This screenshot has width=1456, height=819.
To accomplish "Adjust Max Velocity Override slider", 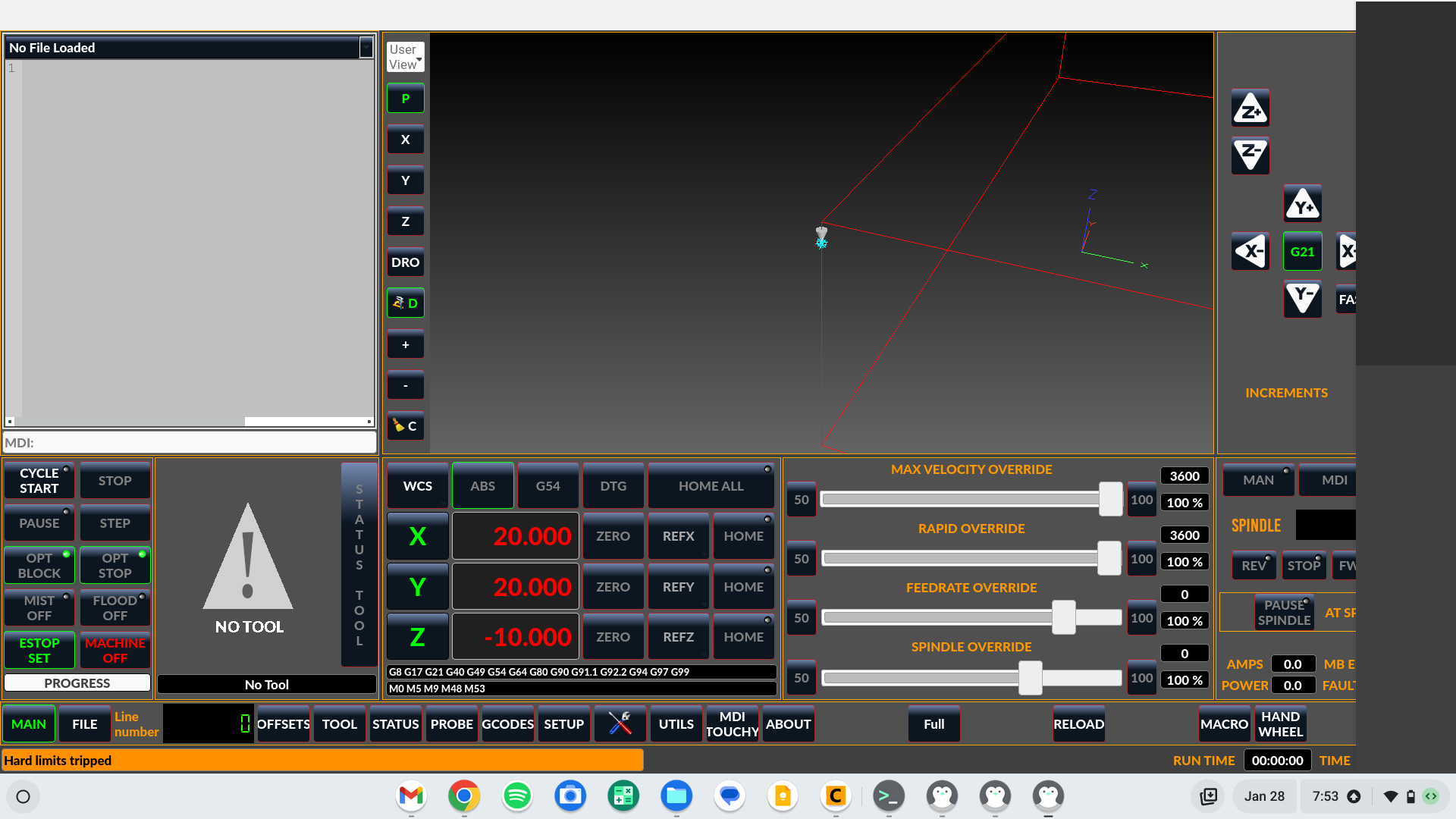I will click(x=971, y=499).
